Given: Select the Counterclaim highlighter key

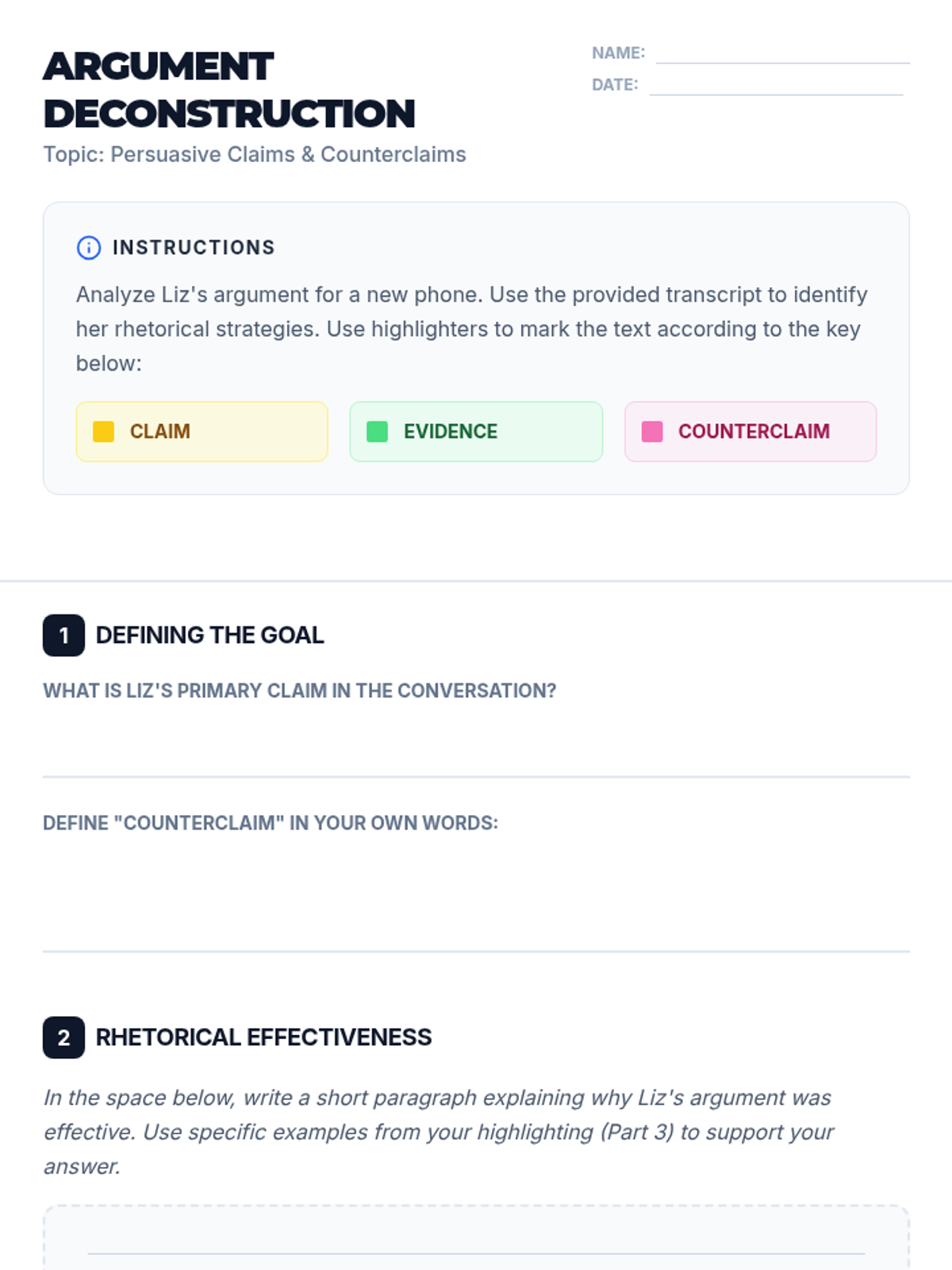Looking at the screenshot, I should coord(750,432).
